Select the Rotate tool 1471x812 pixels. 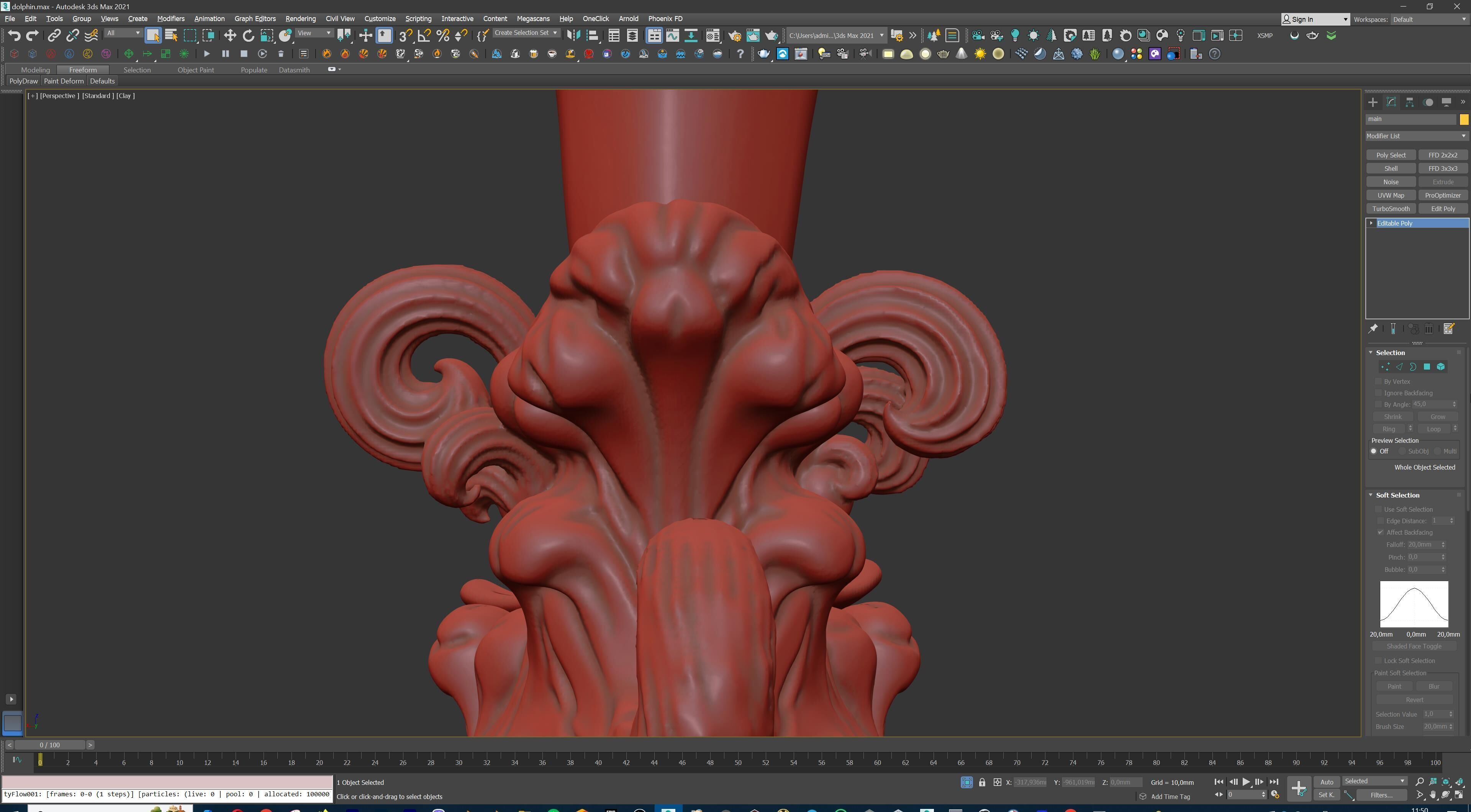pos(248,35)
